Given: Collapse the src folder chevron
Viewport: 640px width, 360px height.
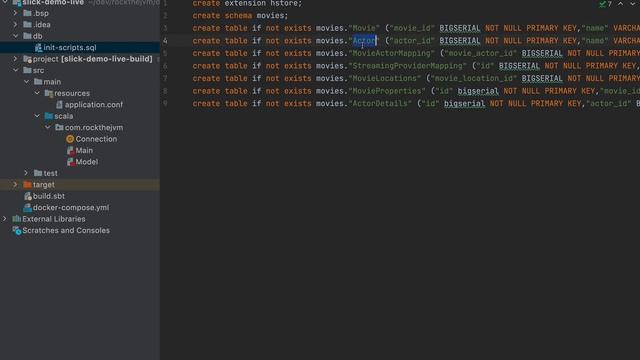Looking at the screenshot, I should pyautogui.click(x=16, y=70).
